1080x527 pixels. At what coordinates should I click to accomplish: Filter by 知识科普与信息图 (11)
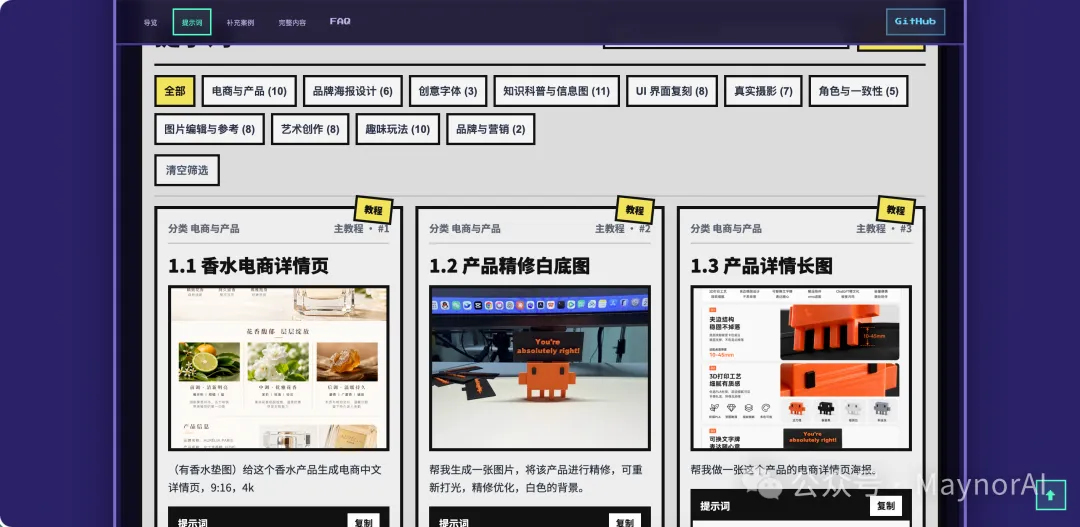tap(556, 91)
